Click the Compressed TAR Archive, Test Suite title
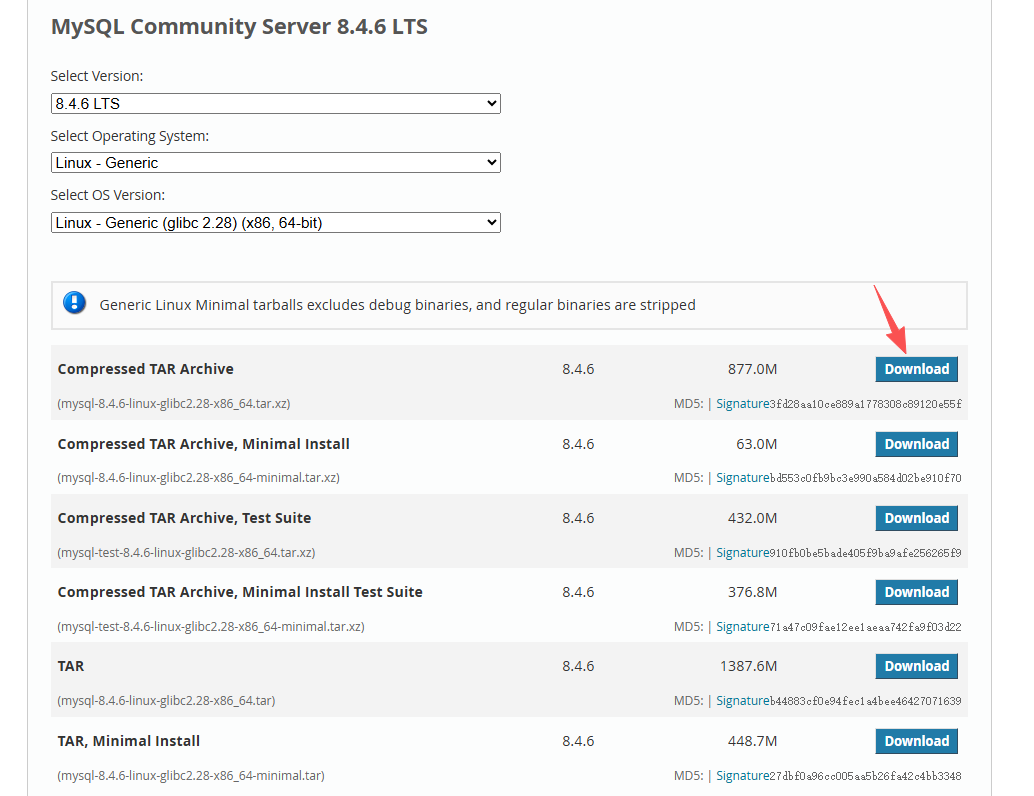Viewport: 1034px width, 796px height. pyautogui.click(x=185, y=518)
